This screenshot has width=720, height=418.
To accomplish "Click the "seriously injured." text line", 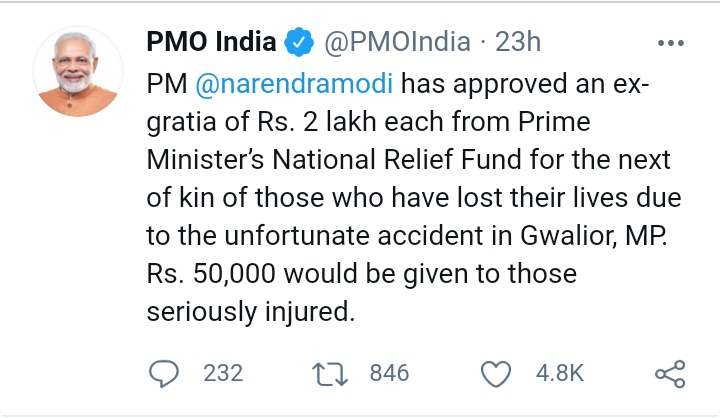I will click(x=250, y=311).
